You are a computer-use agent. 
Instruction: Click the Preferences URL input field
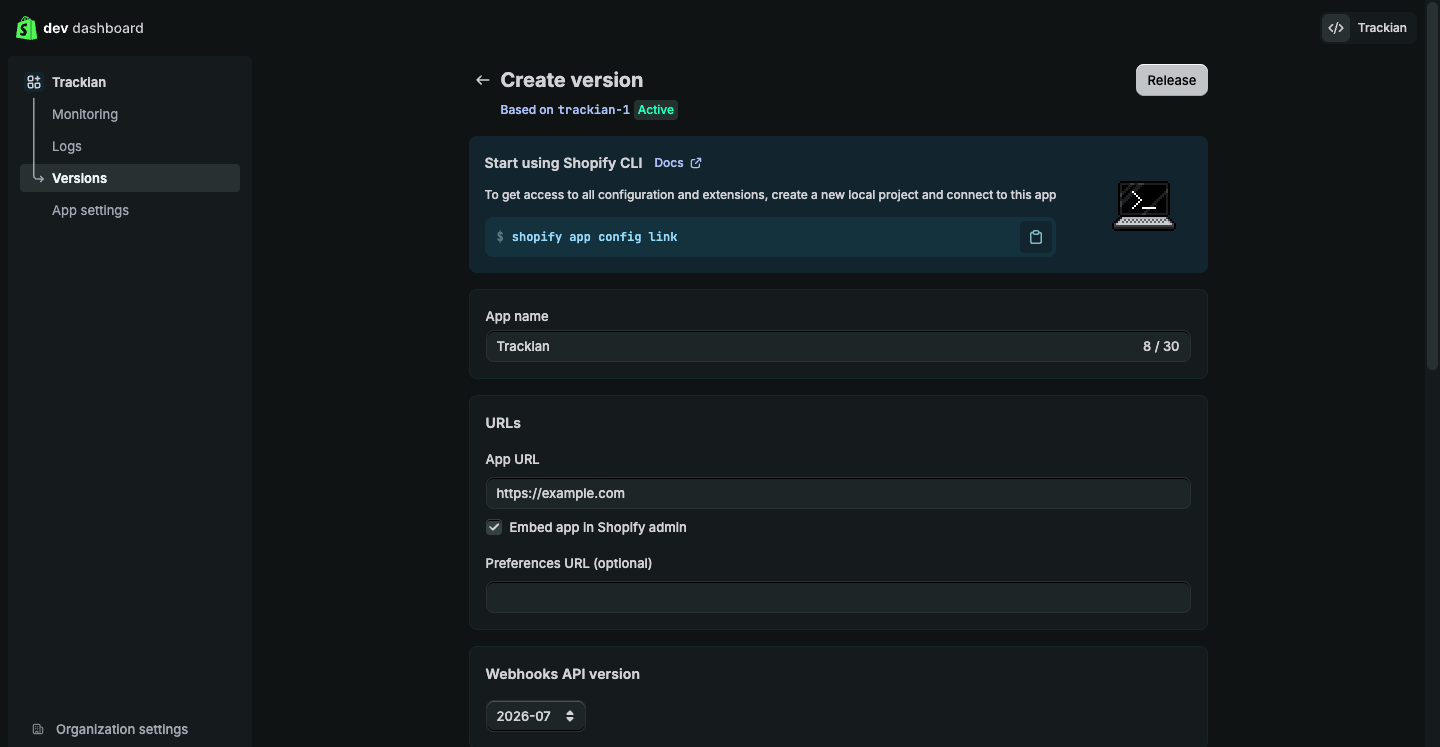point(838,597)
